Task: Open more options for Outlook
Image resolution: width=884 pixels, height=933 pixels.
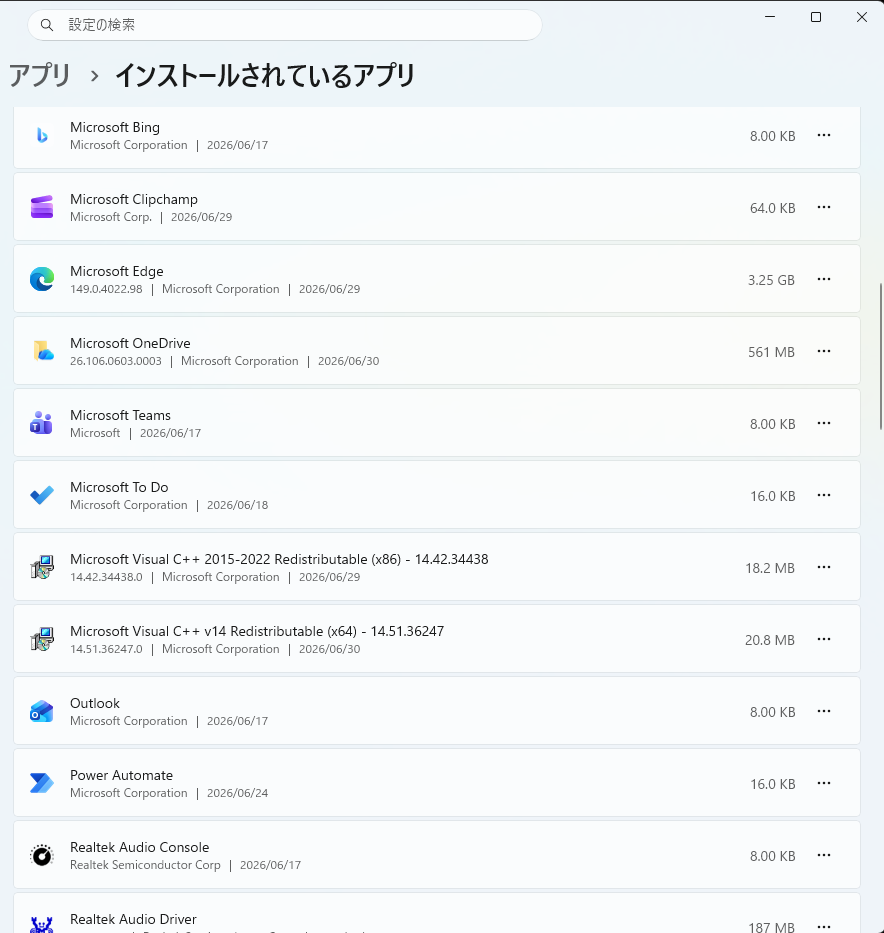Action: pos(824,711)
